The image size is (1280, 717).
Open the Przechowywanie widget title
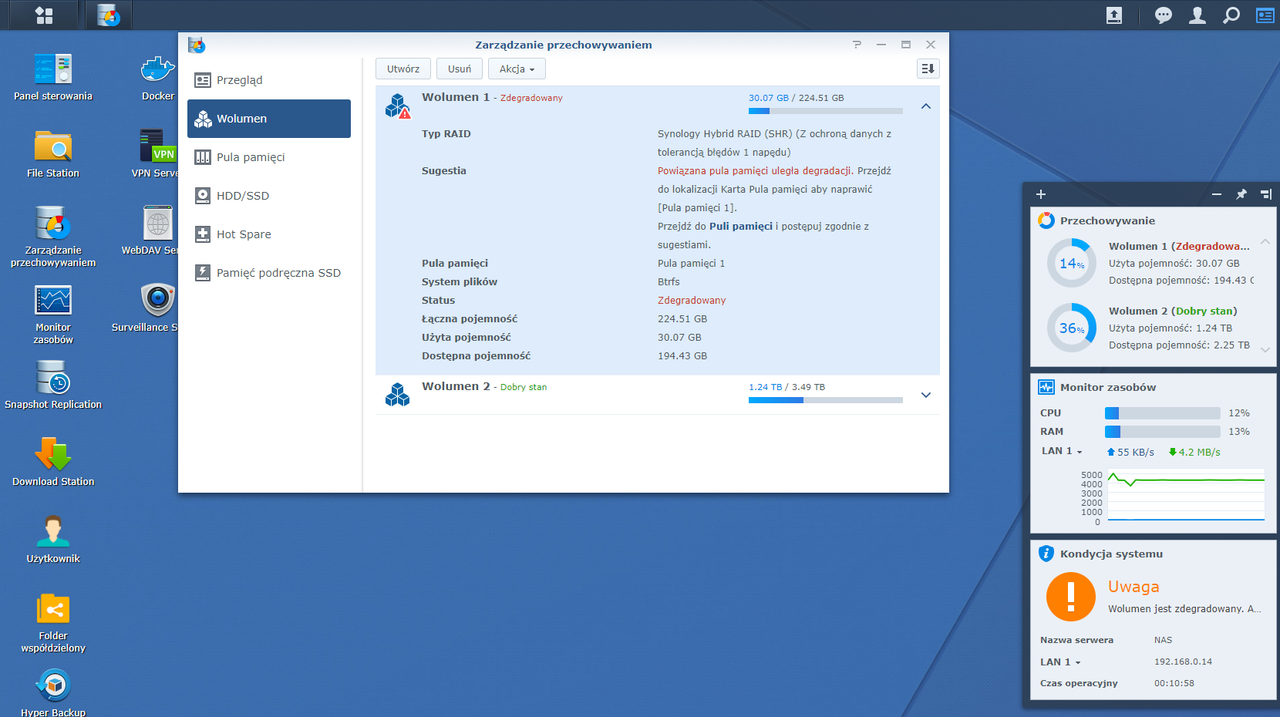point(1107,220)
